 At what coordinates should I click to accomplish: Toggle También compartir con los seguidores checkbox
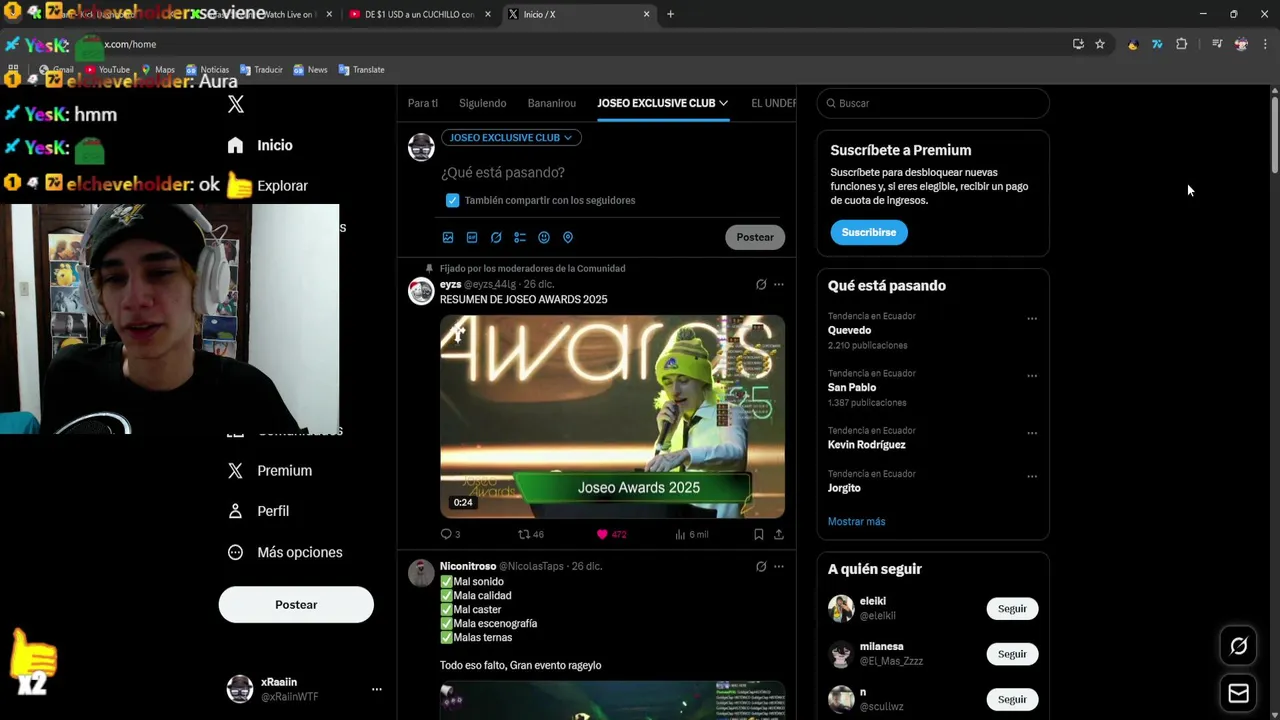[452, 200]
